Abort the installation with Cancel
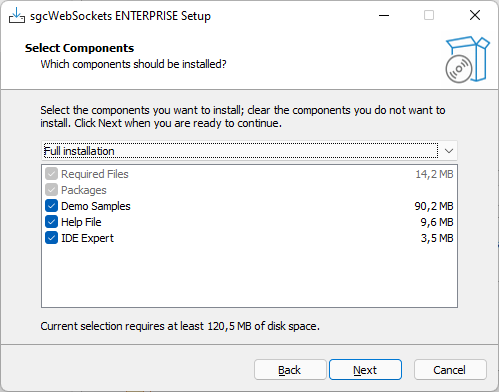Screen dimensions: 499x392 (450, 370)
